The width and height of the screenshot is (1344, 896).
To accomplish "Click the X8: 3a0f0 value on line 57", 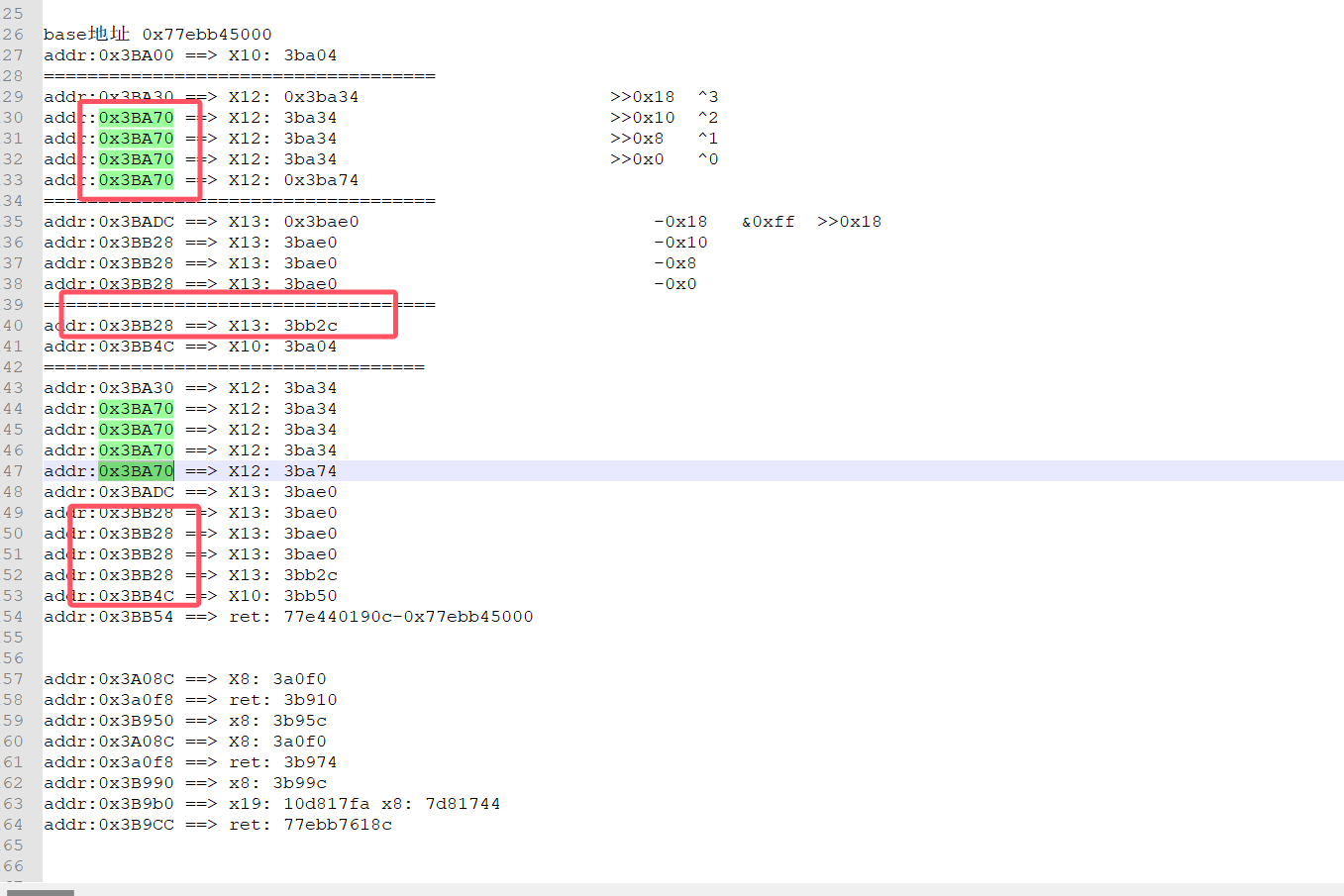I will pos(277,679).
